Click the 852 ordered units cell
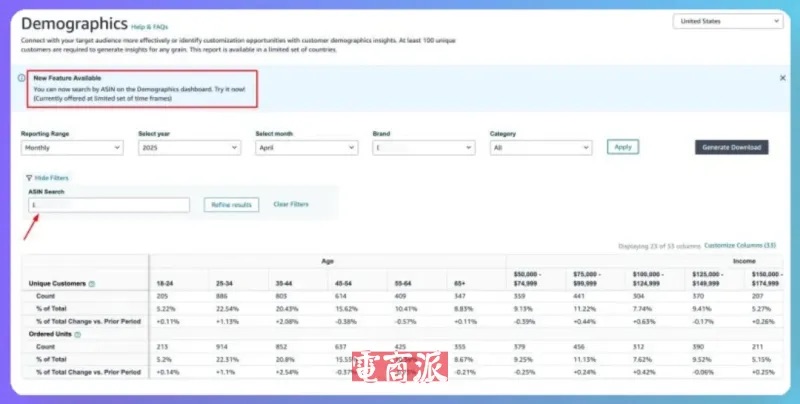 coord(281,347)
